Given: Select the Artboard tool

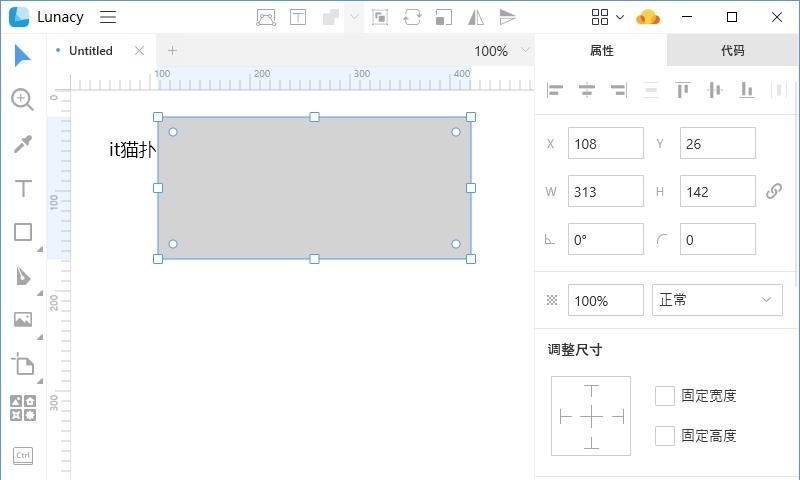Looking at the screenshot, I should click(22, 364).
